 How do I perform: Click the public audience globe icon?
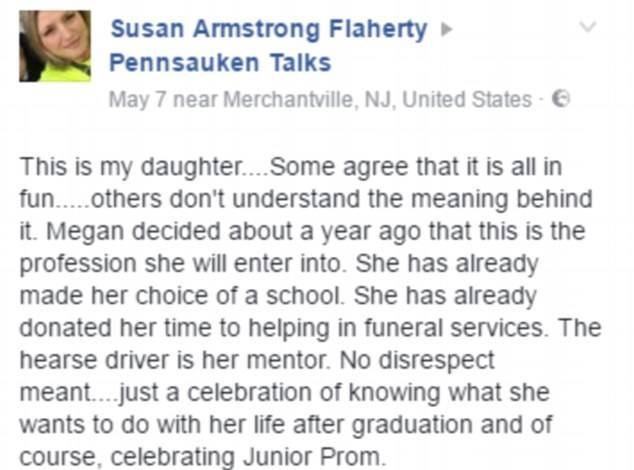561,99
